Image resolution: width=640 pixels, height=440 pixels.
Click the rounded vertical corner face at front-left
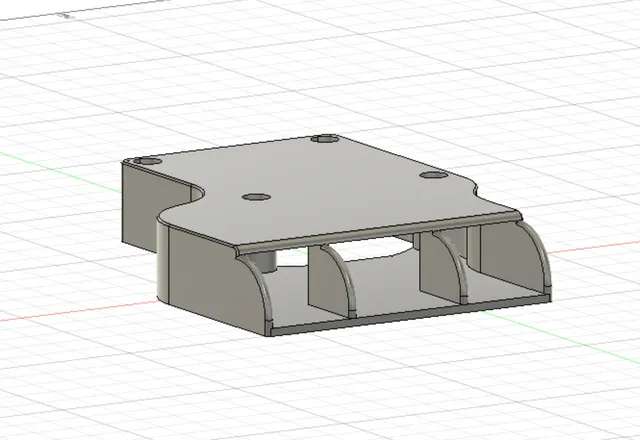[x=162, y=263]
